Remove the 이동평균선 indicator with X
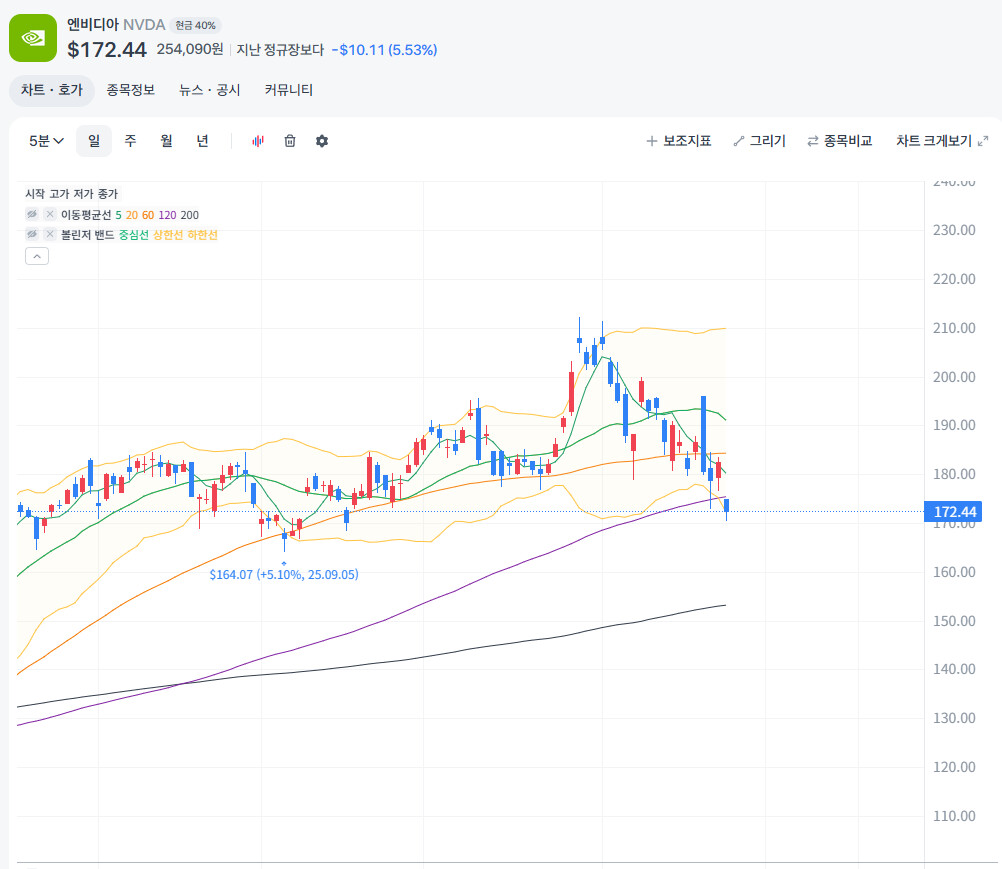The height and width of the screenshot is (869, 1002). coord(49,214)
